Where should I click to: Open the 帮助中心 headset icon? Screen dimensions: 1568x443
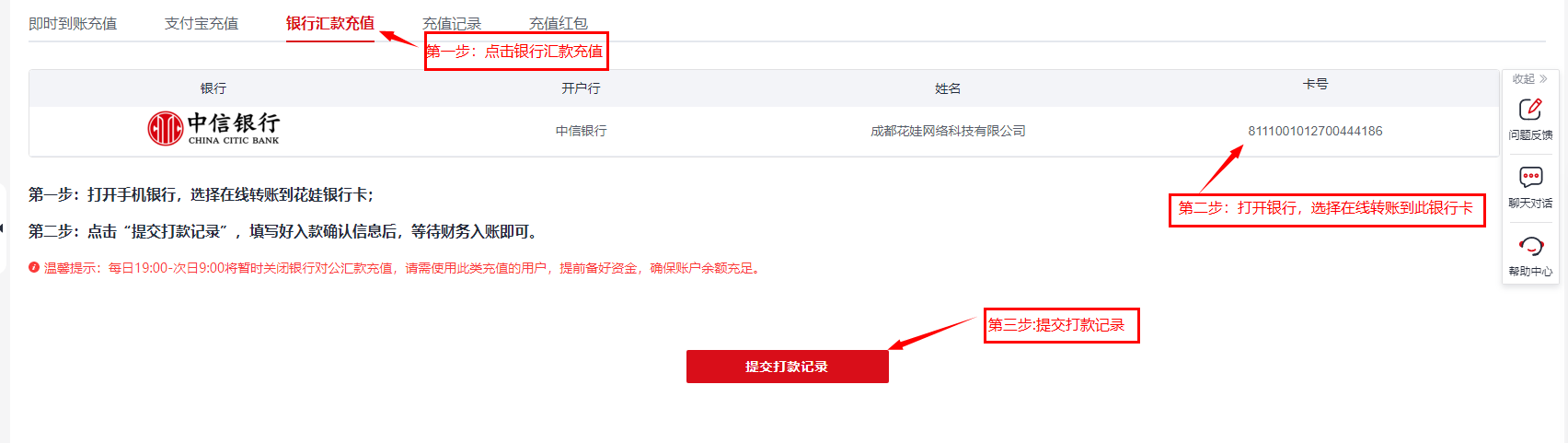(1530, 246)
